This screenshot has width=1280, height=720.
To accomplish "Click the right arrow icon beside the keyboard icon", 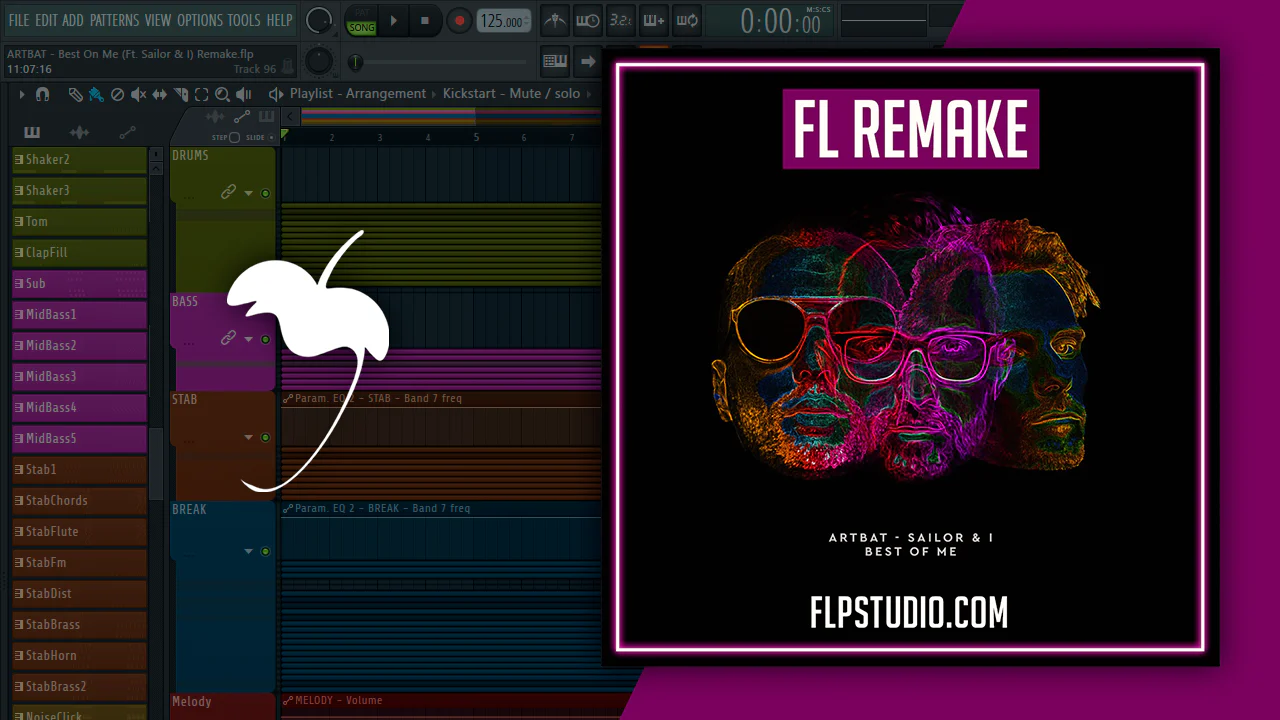I will coord(588,62).
